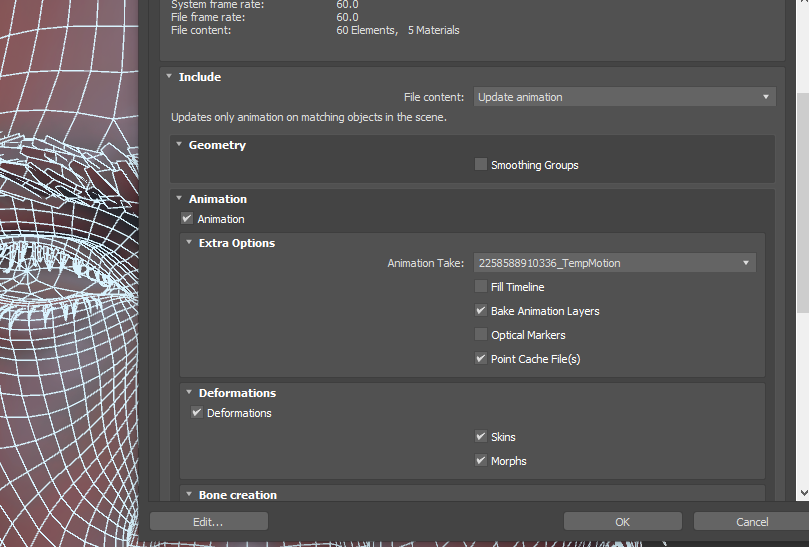Confirm import with OK button
The image size is (809, 547).
tap(623, 522)
